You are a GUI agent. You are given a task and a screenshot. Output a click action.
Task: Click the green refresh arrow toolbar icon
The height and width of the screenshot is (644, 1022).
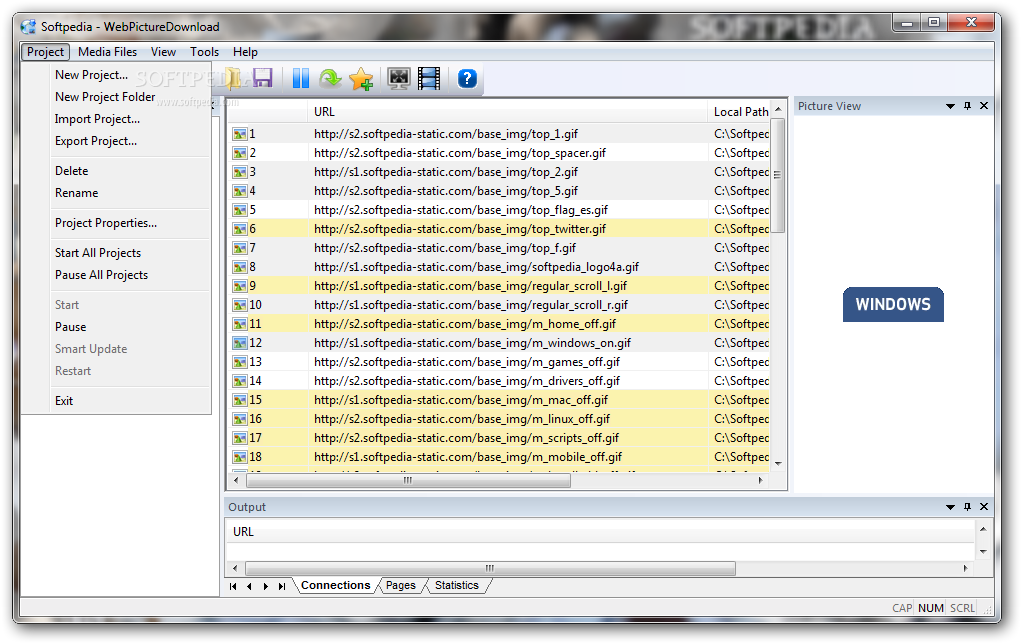[330, 78]
